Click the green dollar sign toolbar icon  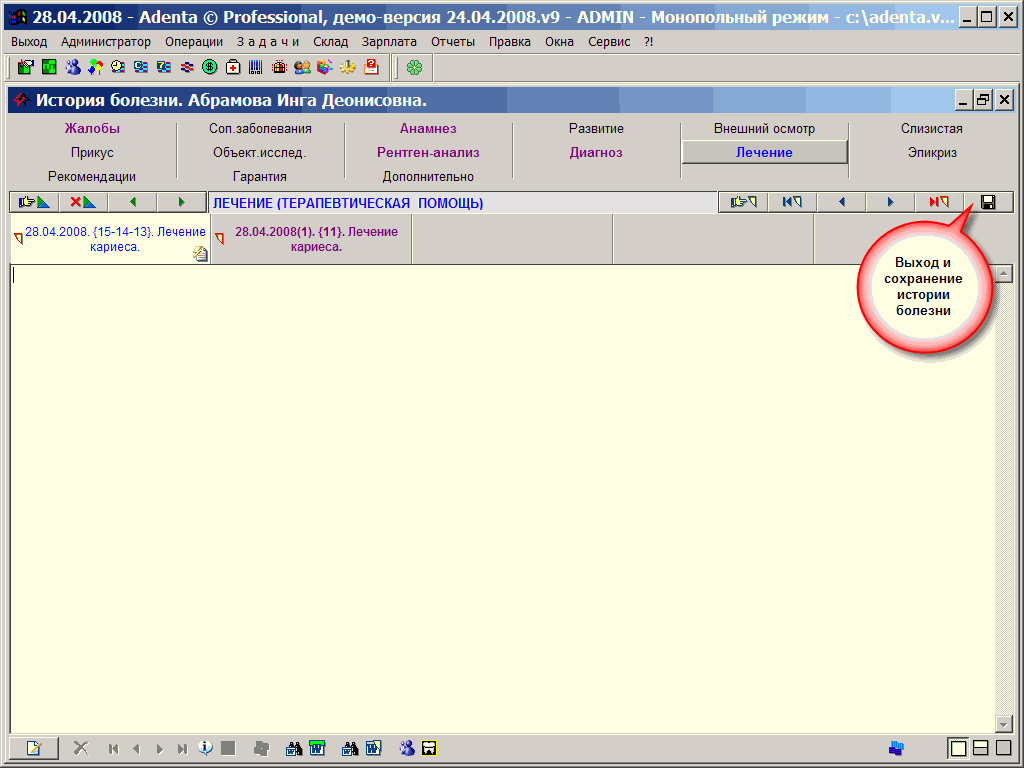pyautogui.click(x=209, y=67)
